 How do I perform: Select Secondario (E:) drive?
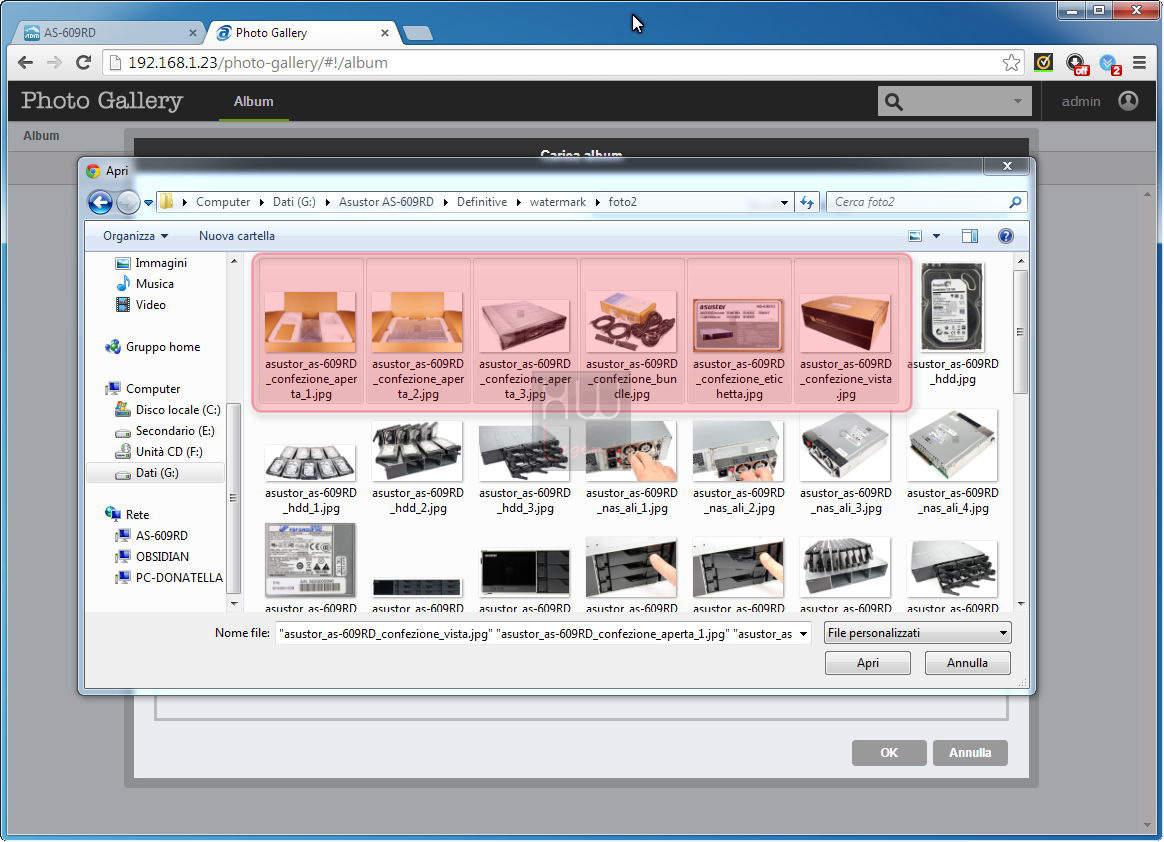(165, 431)
